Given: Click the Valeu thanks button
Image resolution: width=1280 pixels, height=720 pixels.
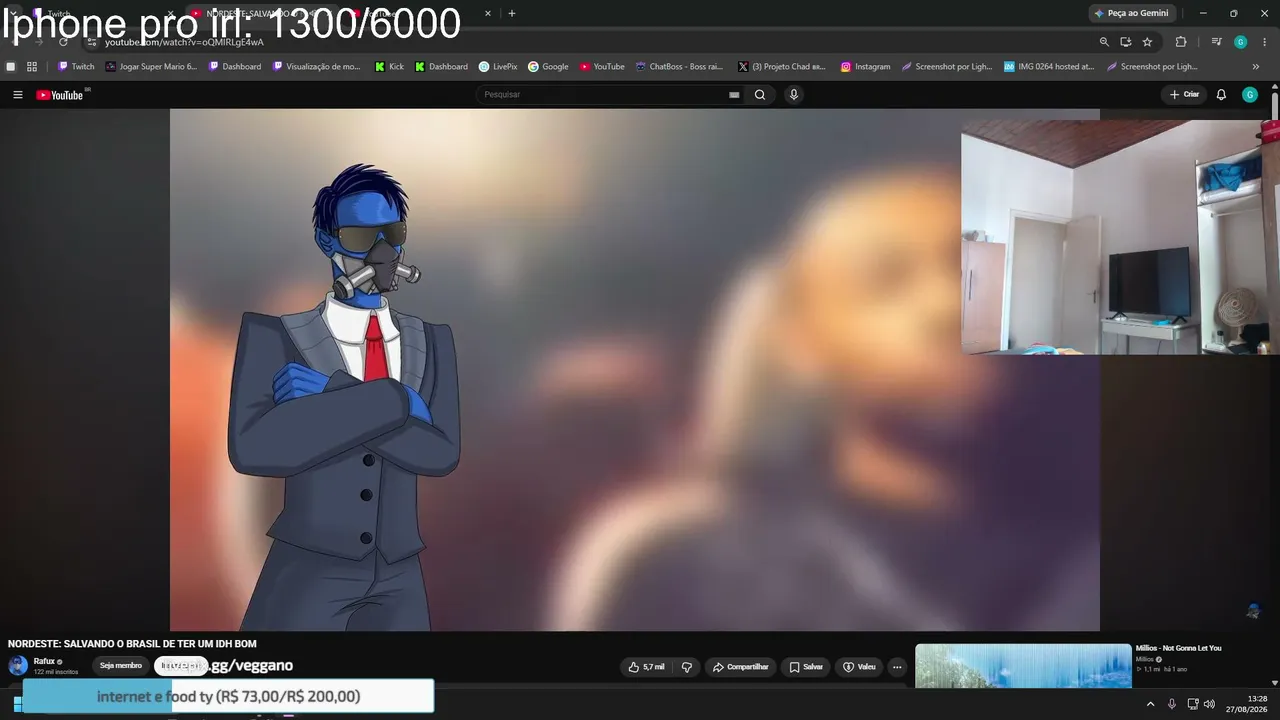Looking at the screenshot, I should point(859,667).
